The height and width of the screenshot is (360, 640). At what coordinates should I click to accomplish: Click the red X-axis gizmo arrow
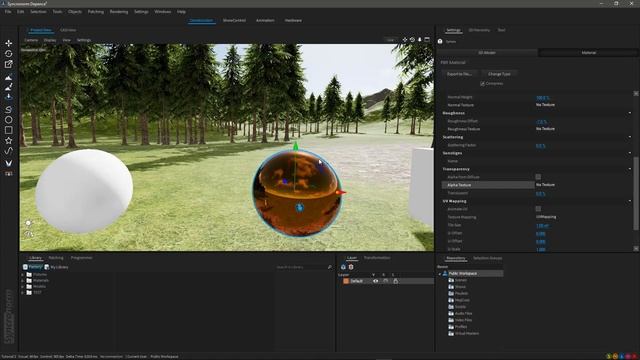341,192
